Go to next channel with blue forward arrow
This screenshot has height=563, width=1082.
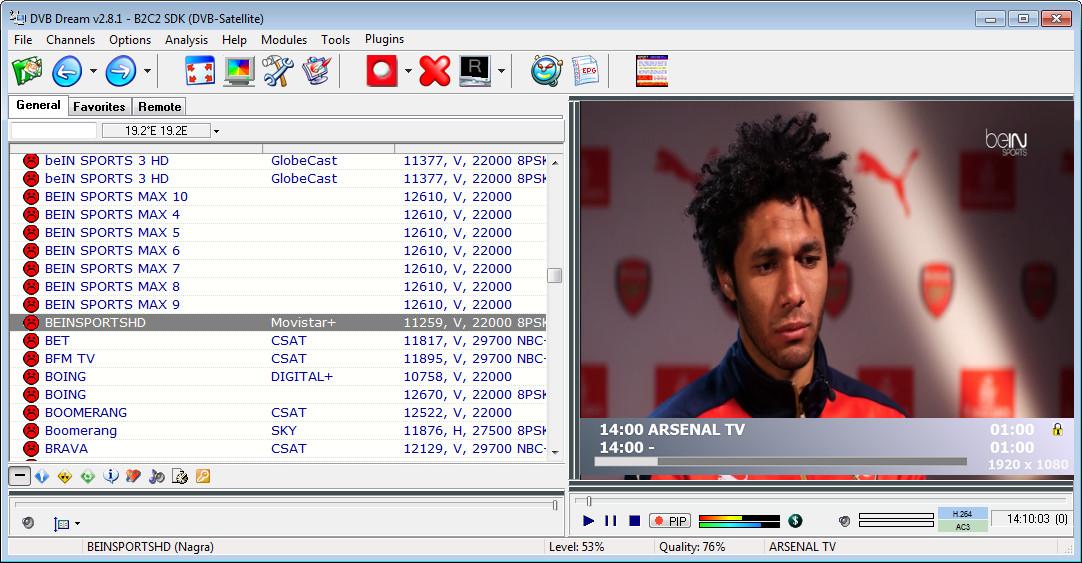pos(121,70)
